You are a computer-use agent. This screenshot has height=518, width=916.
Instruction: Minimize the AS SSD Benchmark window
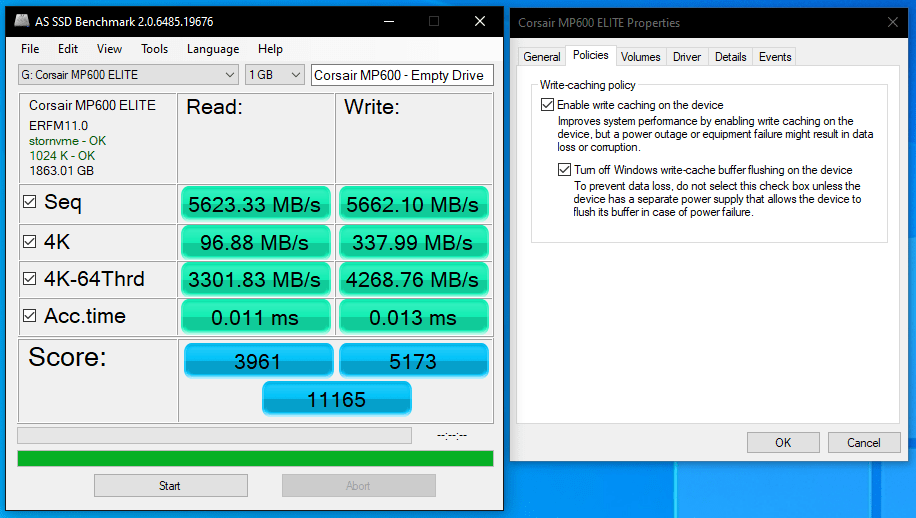coord(388,21)
